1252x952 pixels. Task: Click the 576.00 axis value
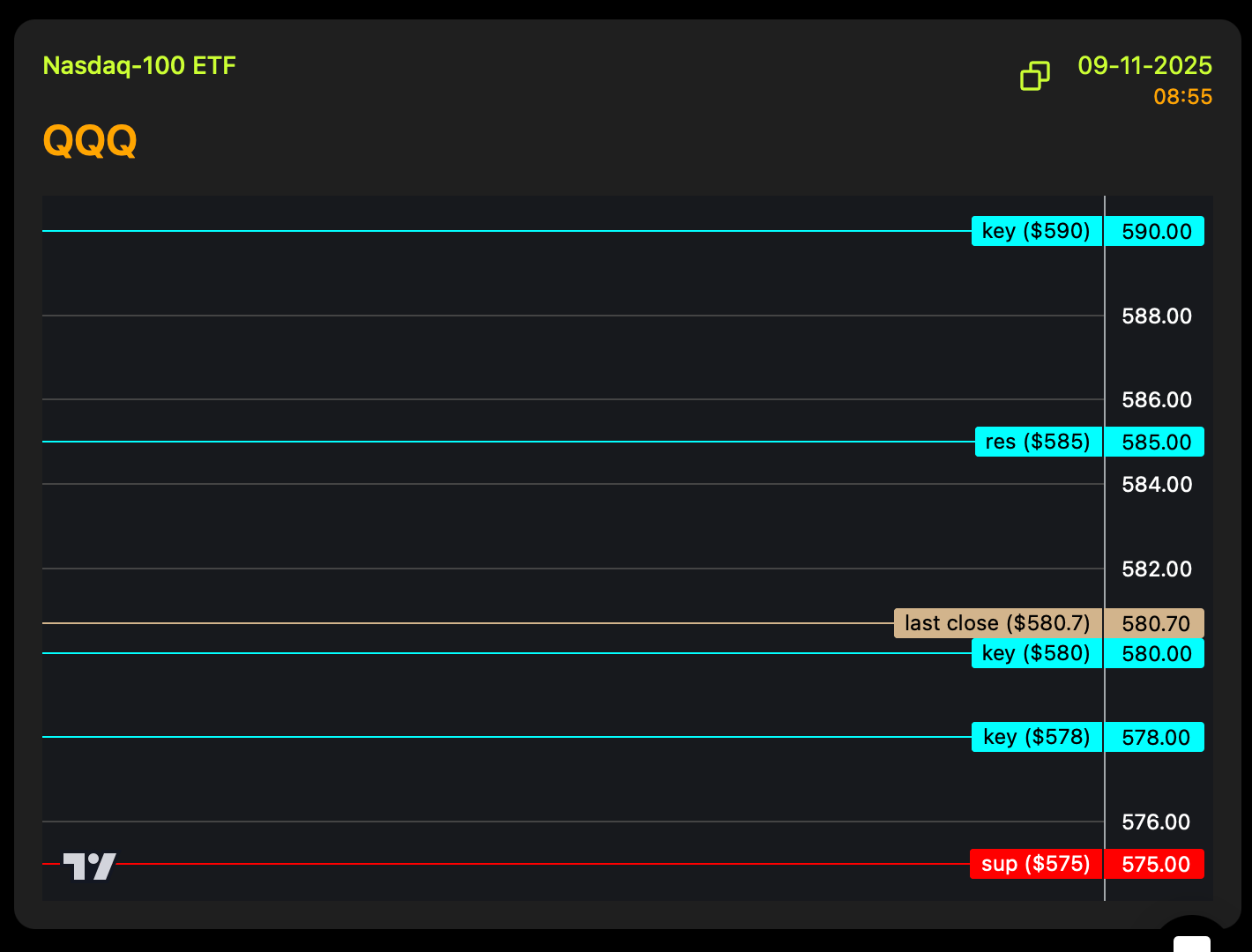pos(1156,822)
